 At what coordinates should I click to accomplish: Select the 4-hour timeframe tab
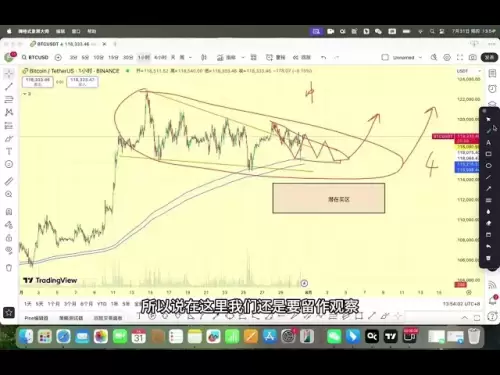(160, 57)
